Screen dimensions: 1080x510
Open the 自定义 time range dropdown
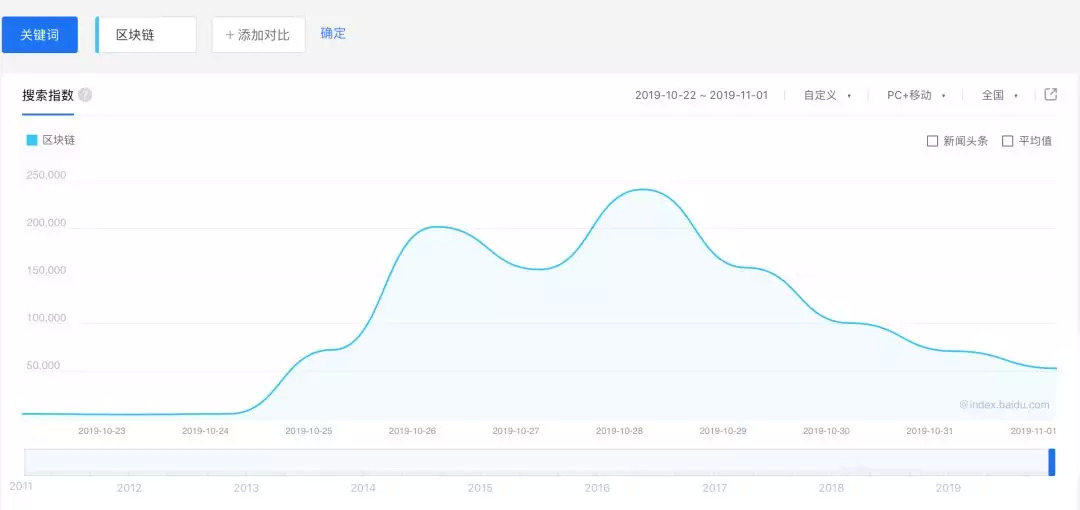[x=827, y=95]
